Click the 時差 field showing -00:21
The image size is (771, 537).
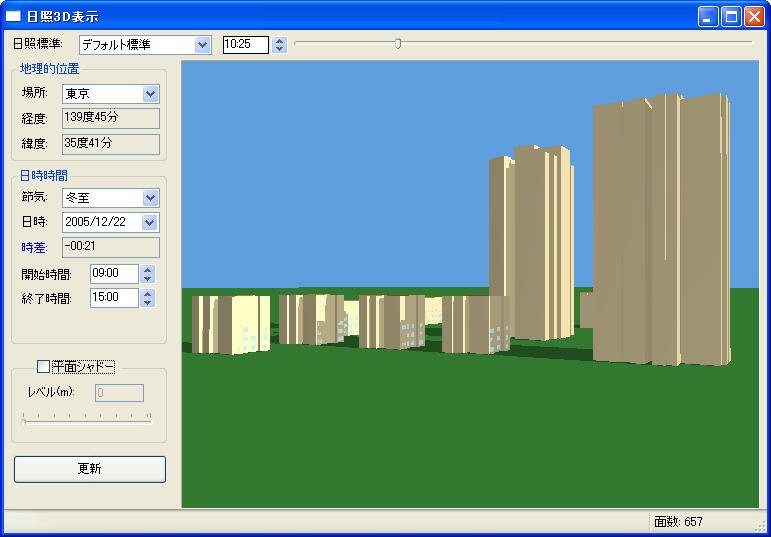(111, 247)
